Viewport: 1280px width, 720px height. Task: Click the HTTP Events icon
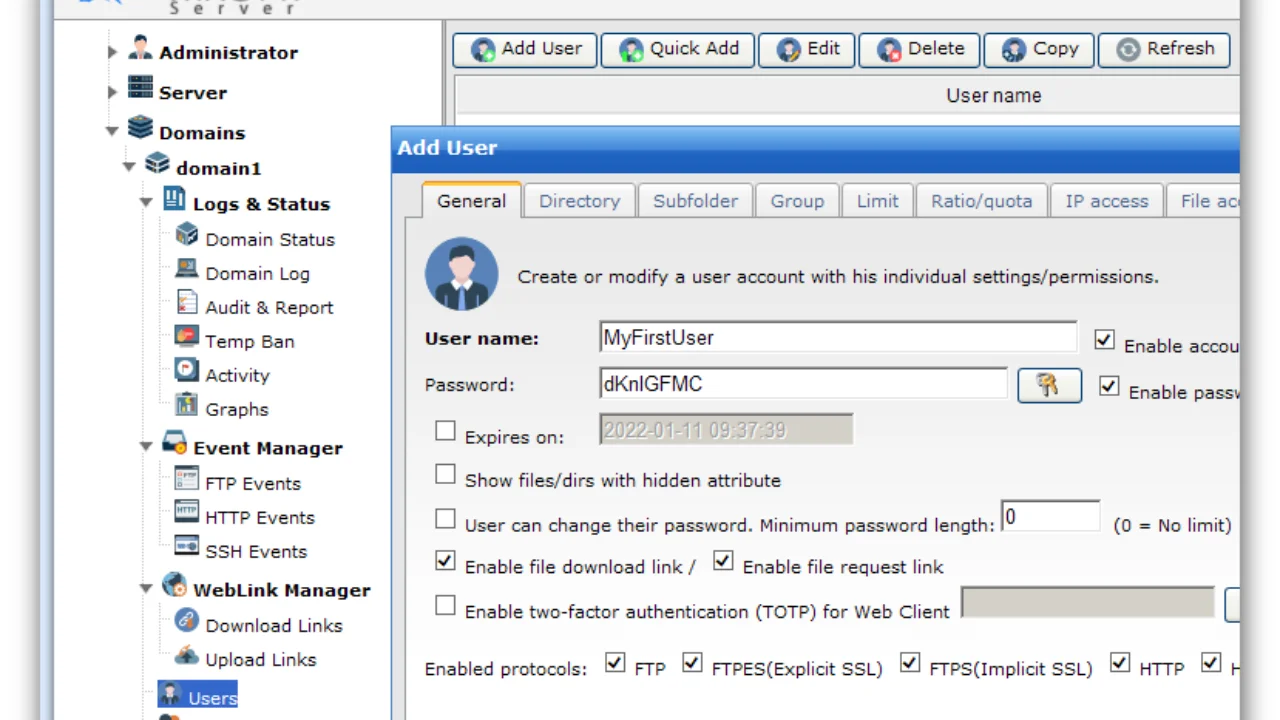(187, 513)
